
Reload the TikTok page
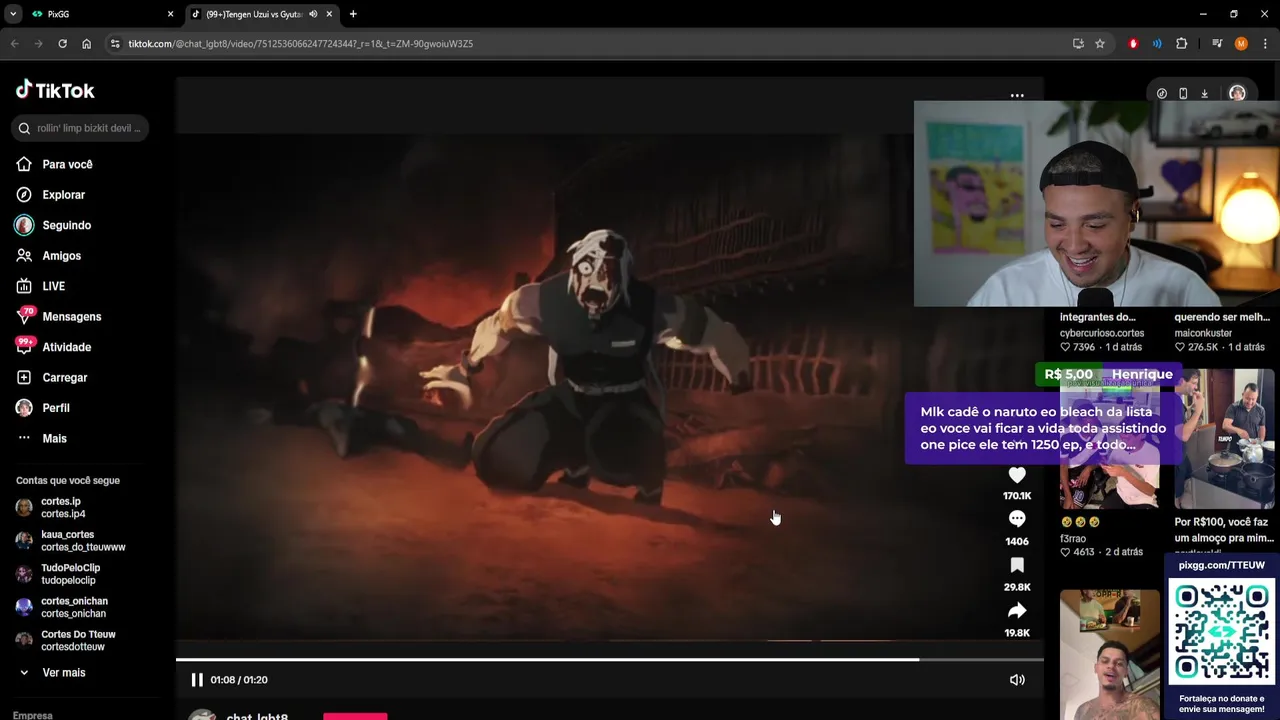(62, 44)
